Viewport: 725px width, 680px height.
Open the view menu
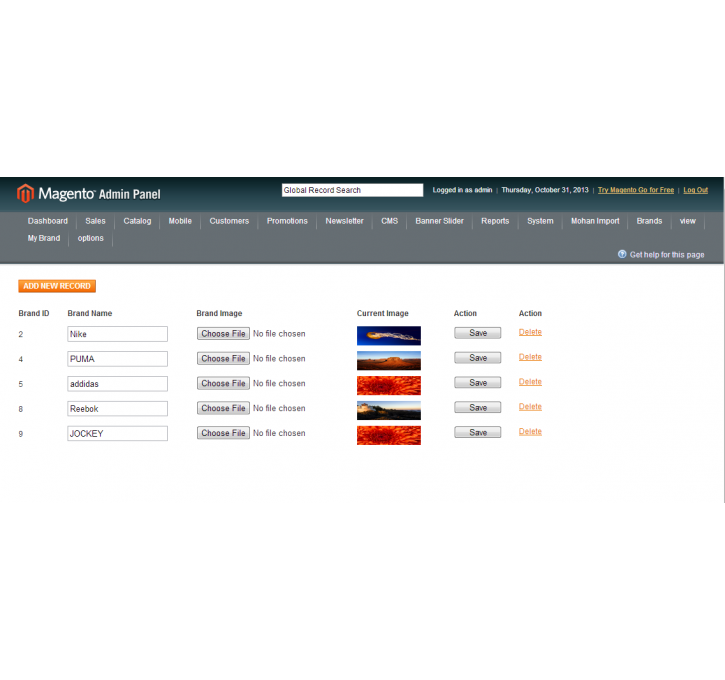click(x=688, y=221)
